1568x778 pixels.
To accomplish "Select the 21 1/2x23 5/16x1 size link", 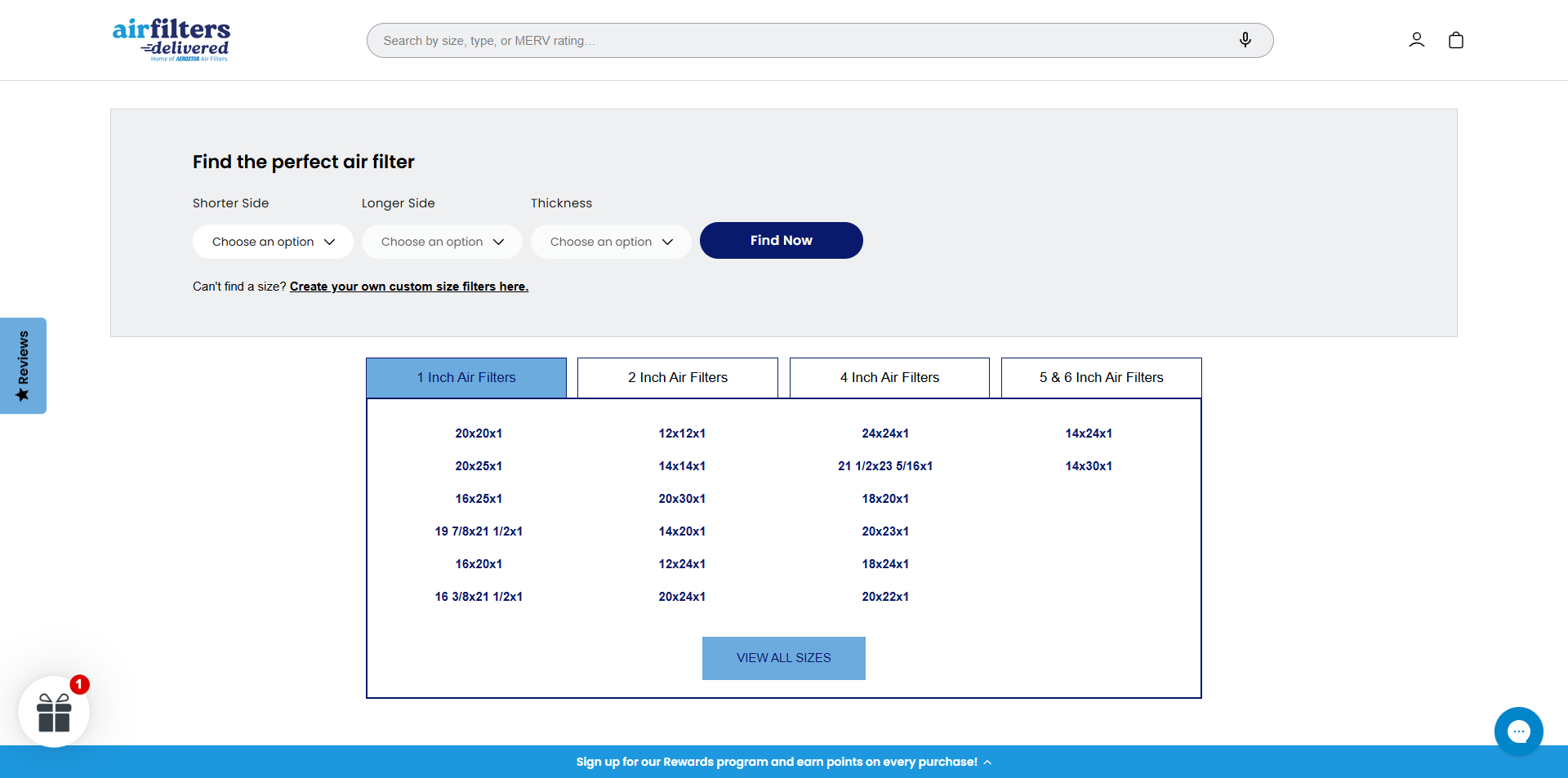I will 884,466.
